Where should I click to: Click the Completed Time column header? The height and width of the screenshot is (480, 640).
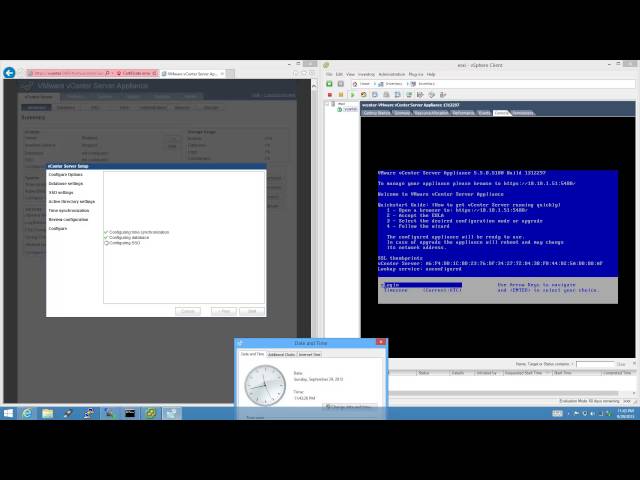coord(617,373)
